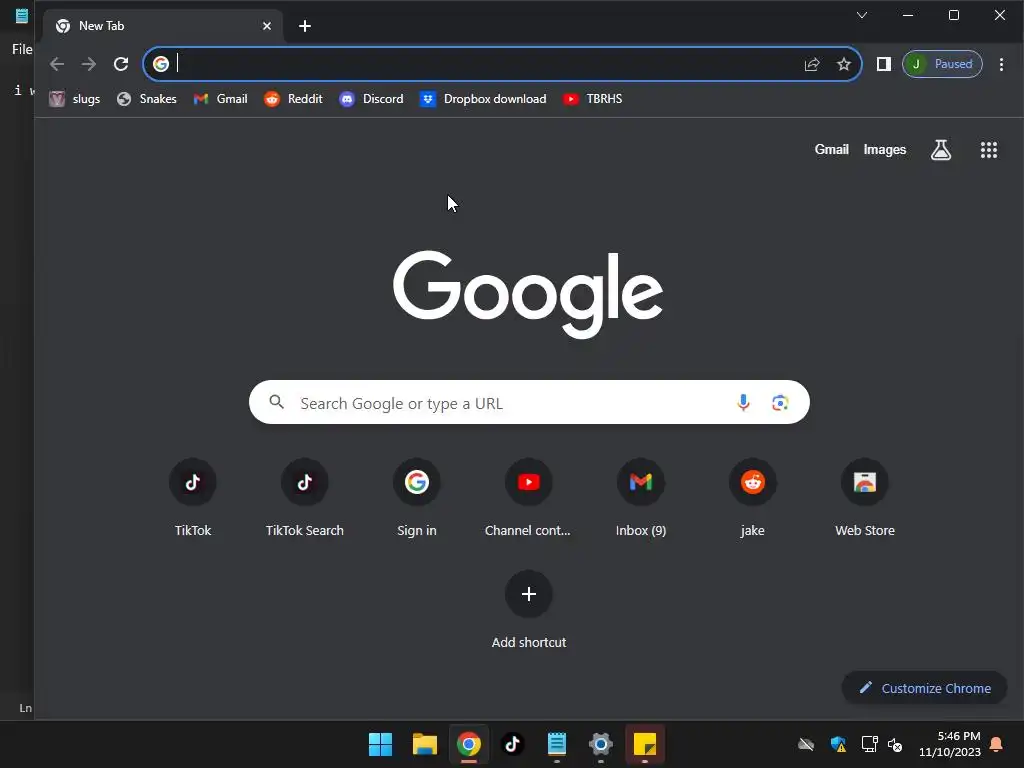Click the Customize Chrome button

924,688
